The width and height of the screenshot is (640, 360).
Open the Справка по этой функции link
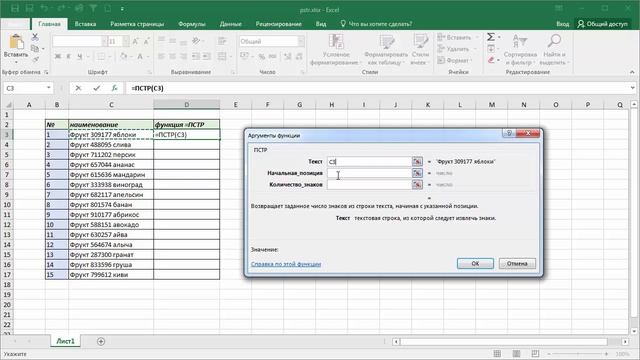286,264
